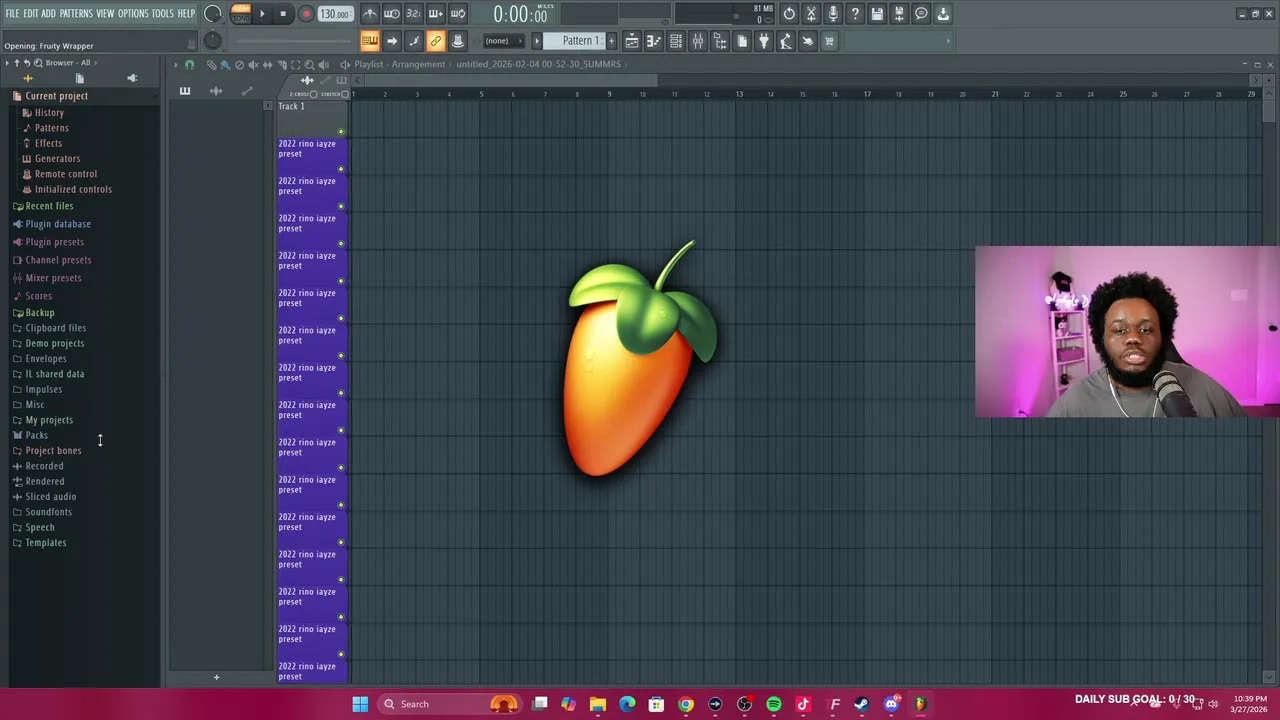This screenshot has width=1280, height=720.
Task: Toggle the 3-2-1 countdown before recording
Action: coord(414,14)
